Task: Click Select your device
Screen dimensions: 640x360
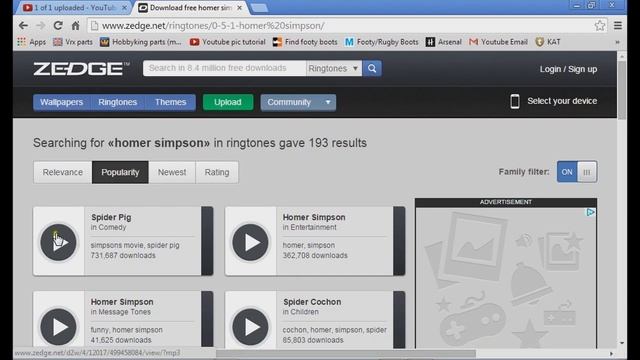Action: pos(562,101)
